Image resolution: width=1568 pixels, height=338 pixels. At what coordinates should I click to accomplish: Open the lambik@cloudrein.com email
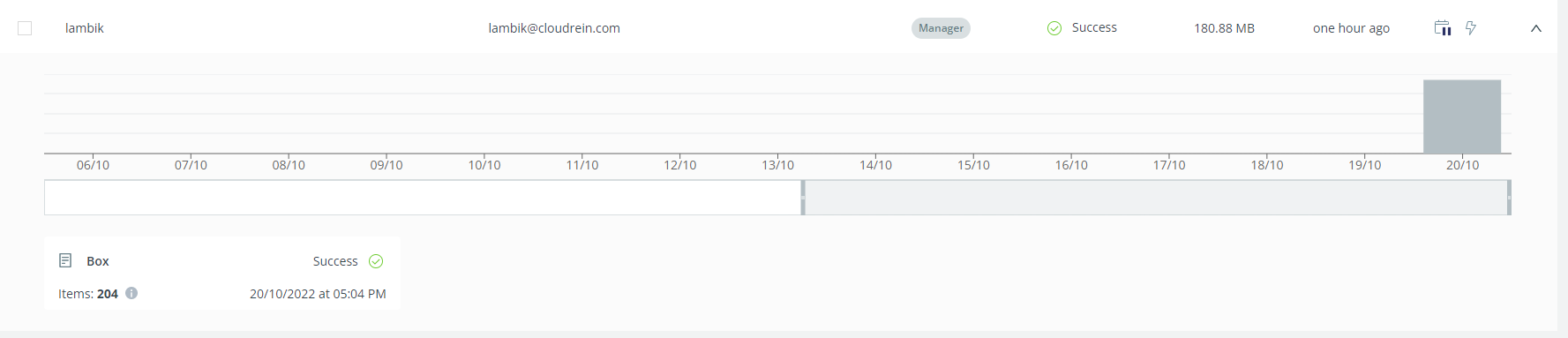coord(554,28)
